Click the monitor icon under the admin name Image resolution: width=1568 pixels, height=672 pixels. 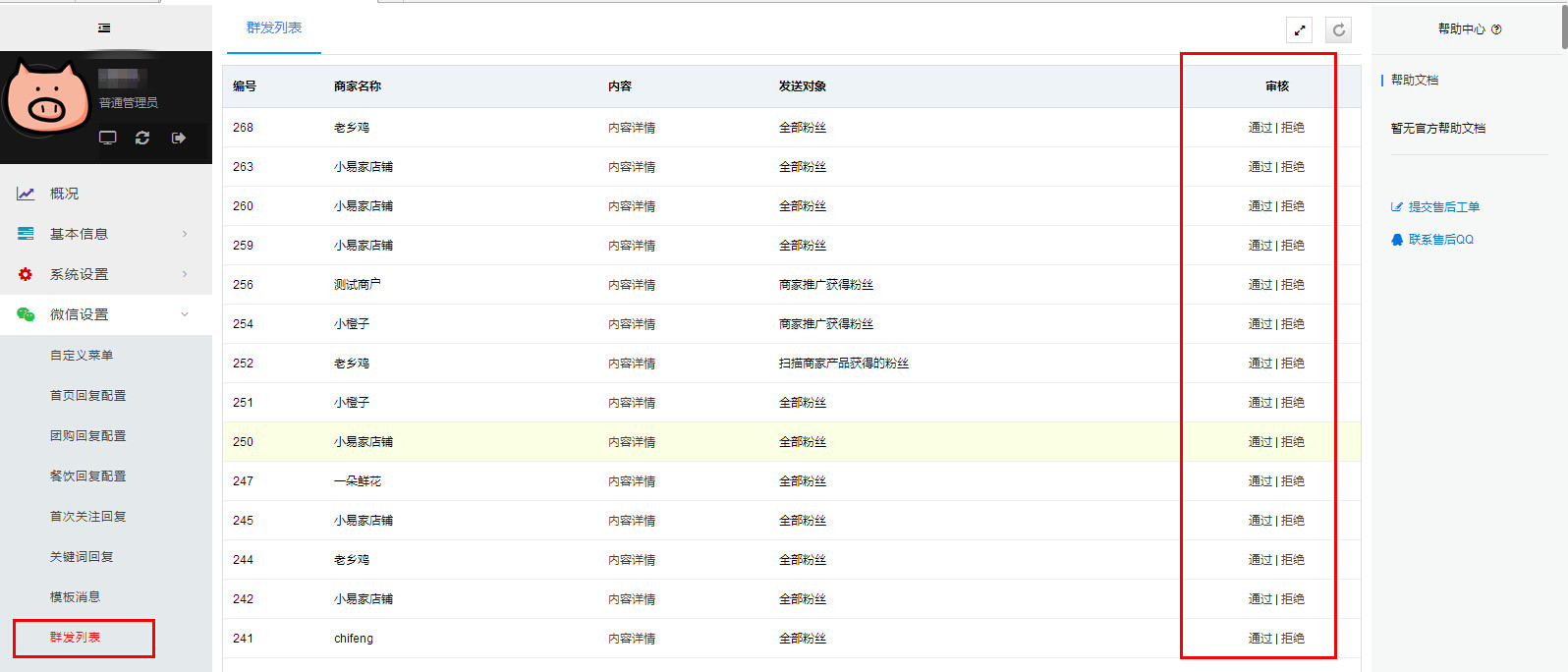coord(108,138)
